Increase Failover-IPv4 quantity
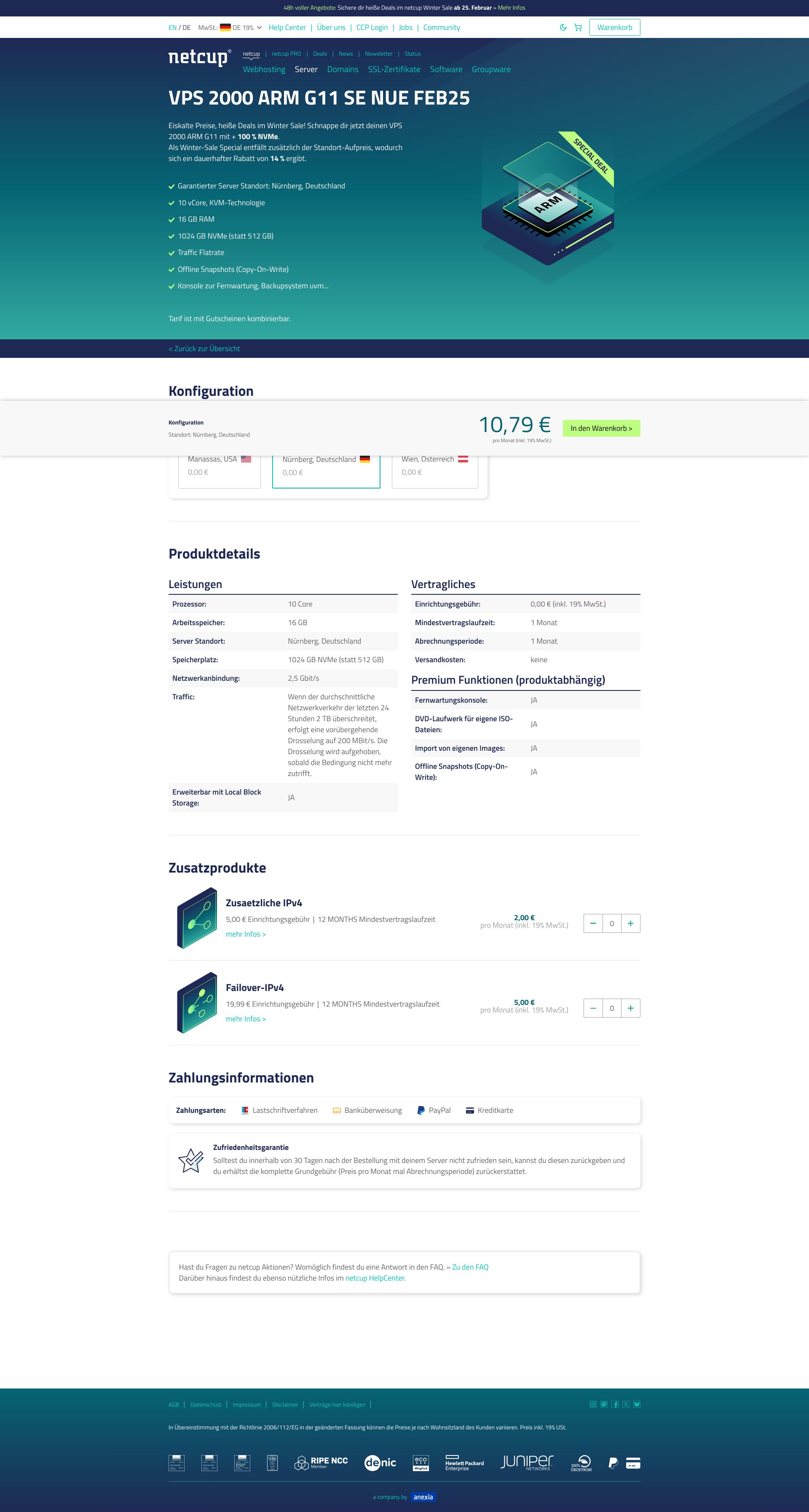The width and height of the screenshot is (809, 1512). [x=631, y=1008]
